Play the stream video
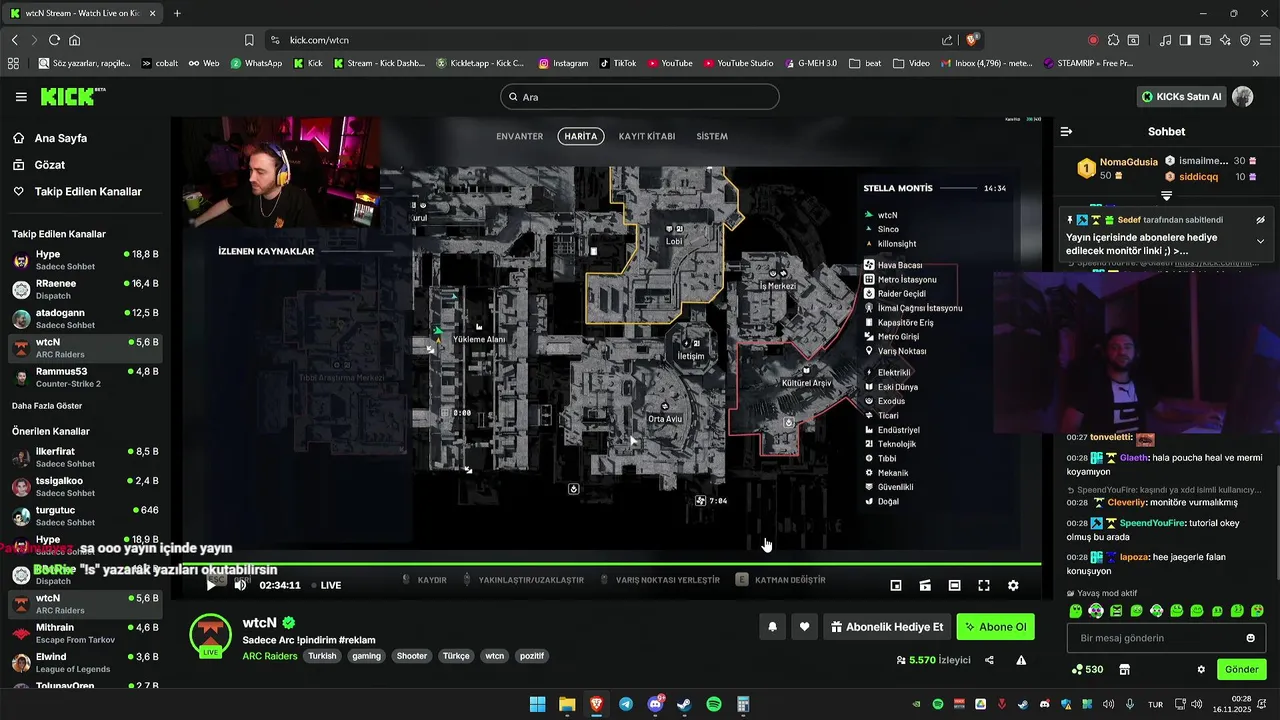 coord(210,585)
